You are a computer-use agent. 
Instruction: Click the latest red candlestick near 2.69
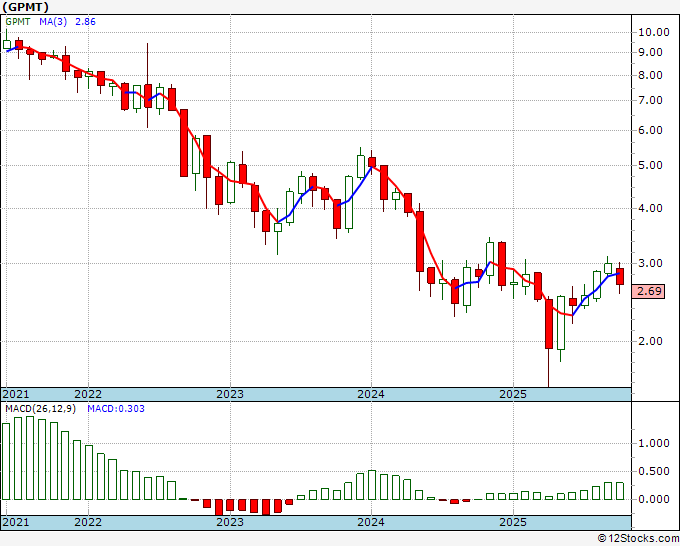(620, 277)
